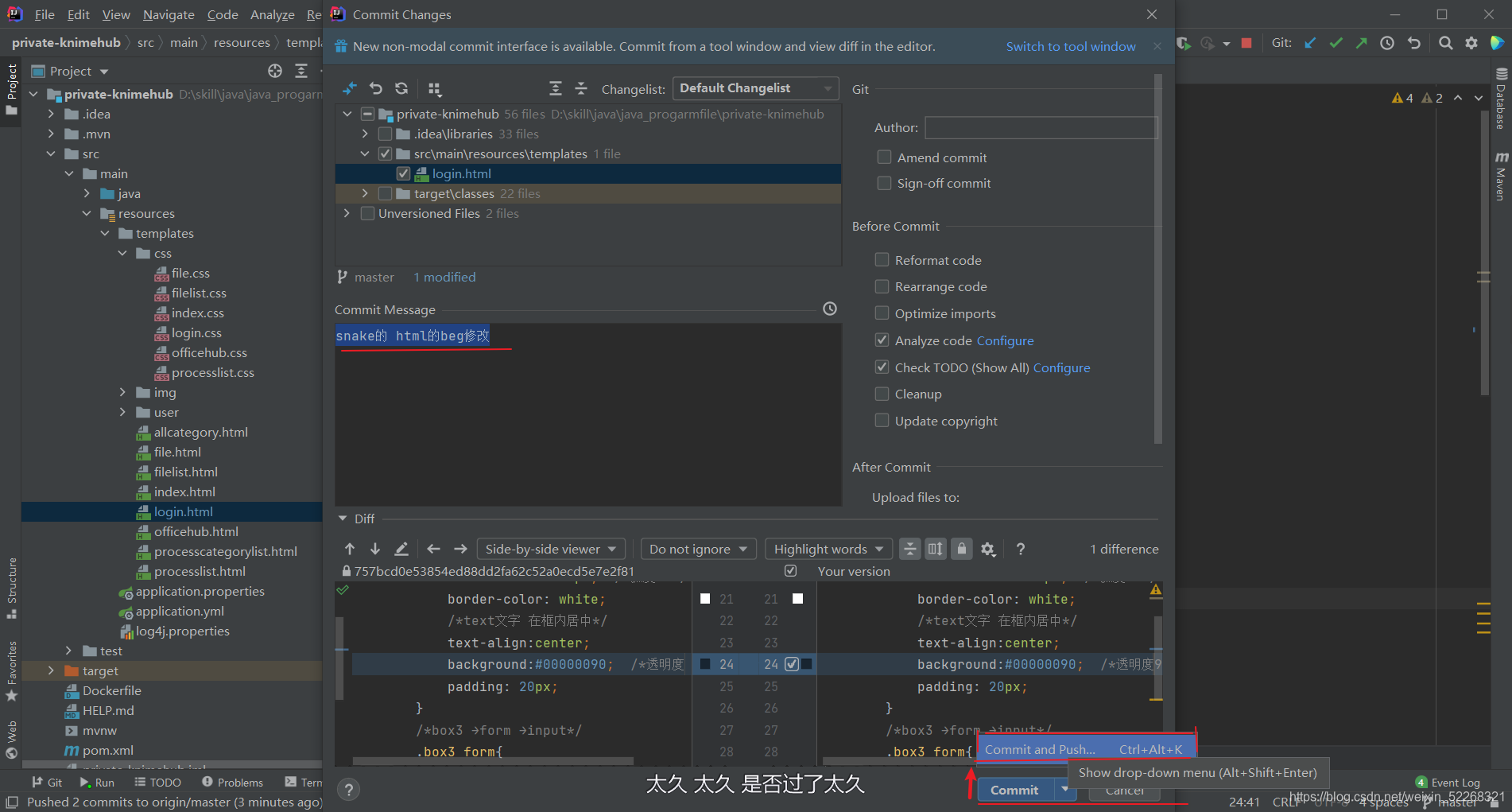Image resolution: width=1512 pixels, height=812 pixels.
Task: Click the 1 modified link
Action: 444,277
